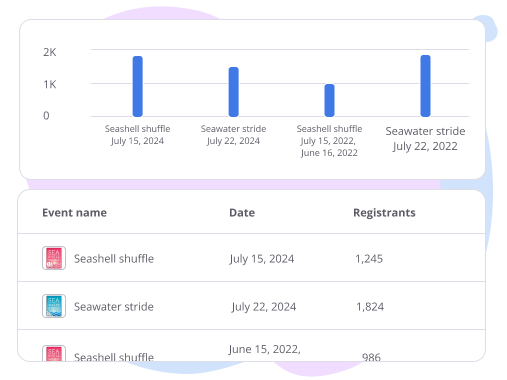Click the 2K axis label on the chart

[50, 52]
